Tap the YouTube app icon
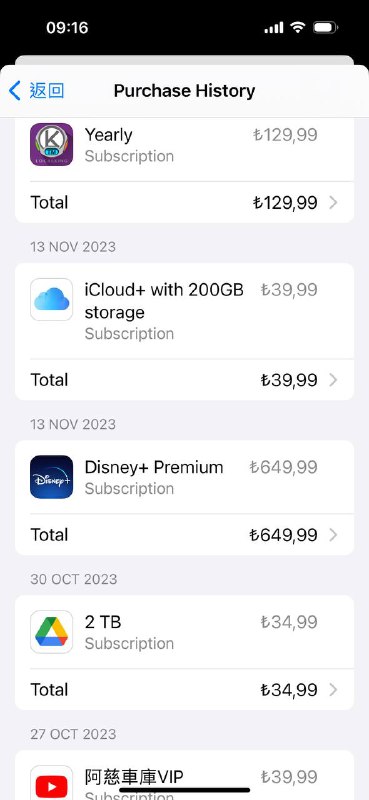The height and width of the screenshot is (800, 369). click(52, 783)
